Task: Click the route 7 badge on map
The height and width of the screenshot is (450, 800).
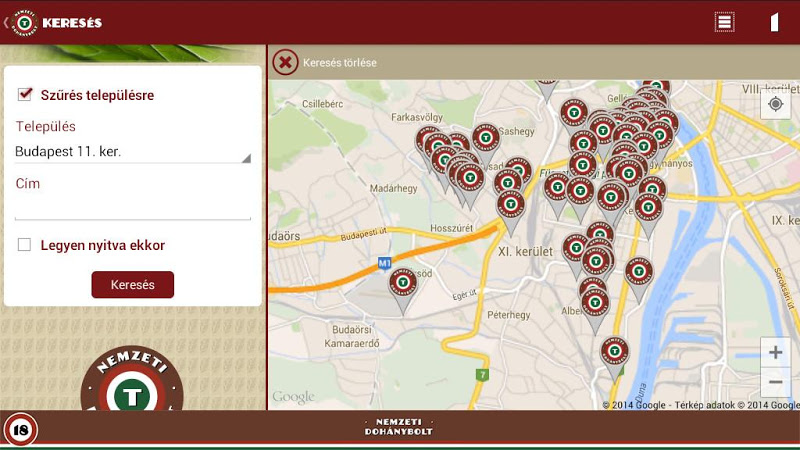Action: click(482, 375)
